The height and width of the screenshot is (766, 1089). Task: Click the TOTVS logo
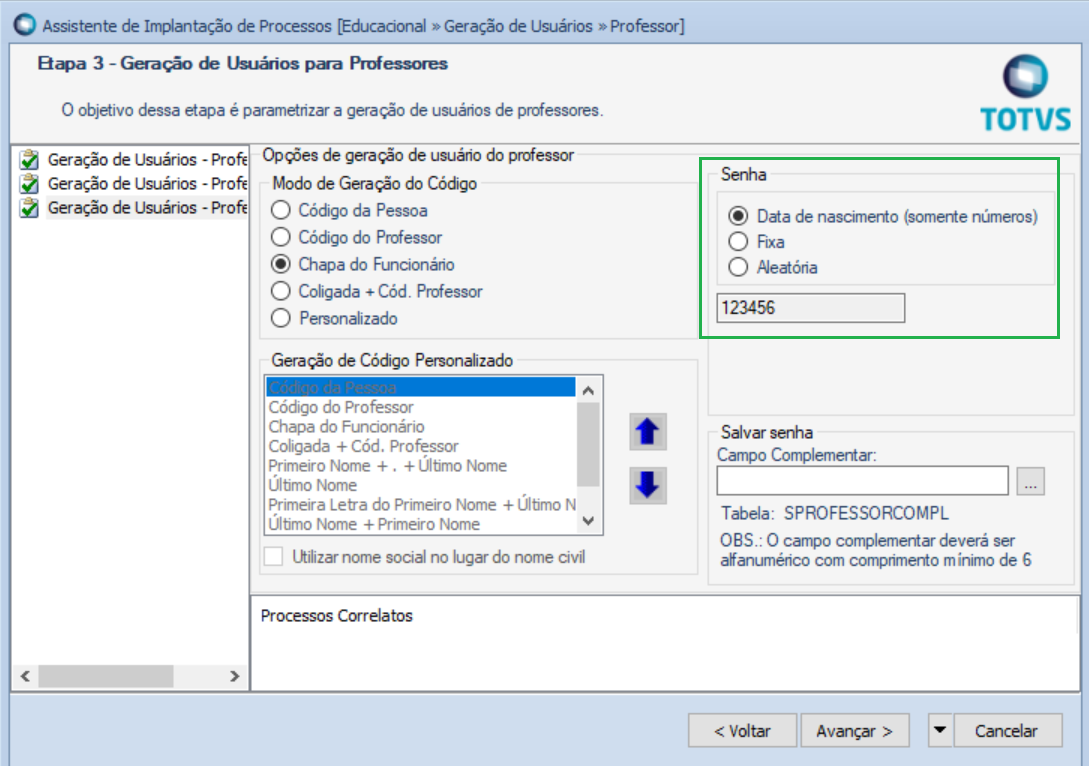pos(1025,94)
